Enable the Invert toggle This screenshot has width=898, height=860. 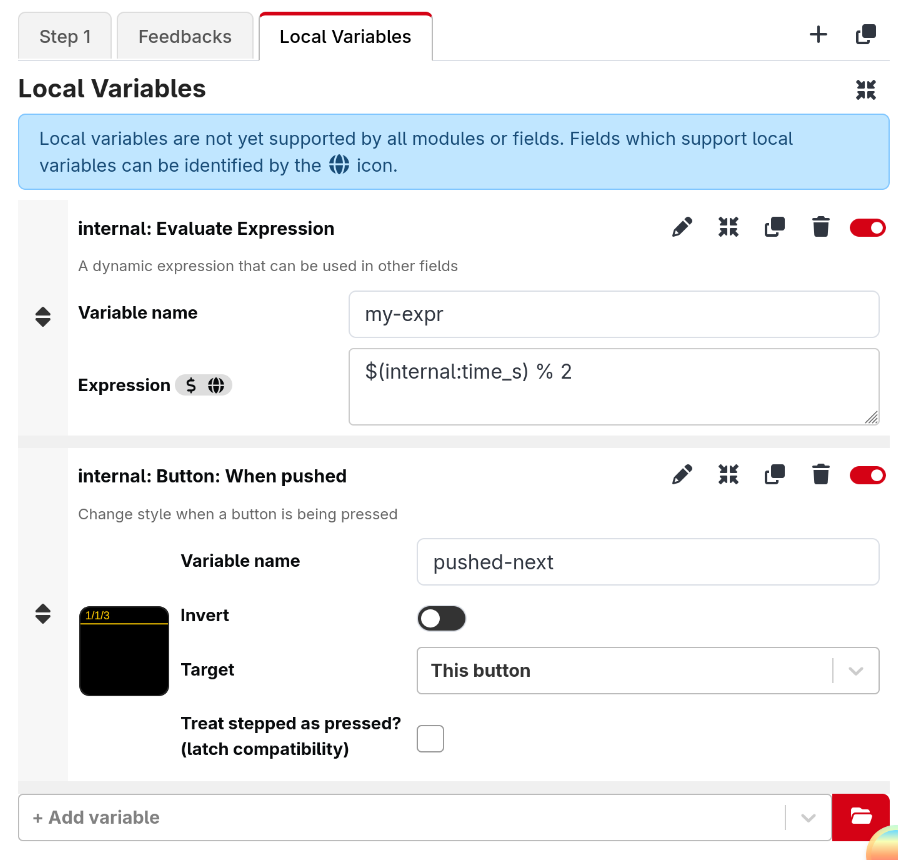(x=441, y=618)
